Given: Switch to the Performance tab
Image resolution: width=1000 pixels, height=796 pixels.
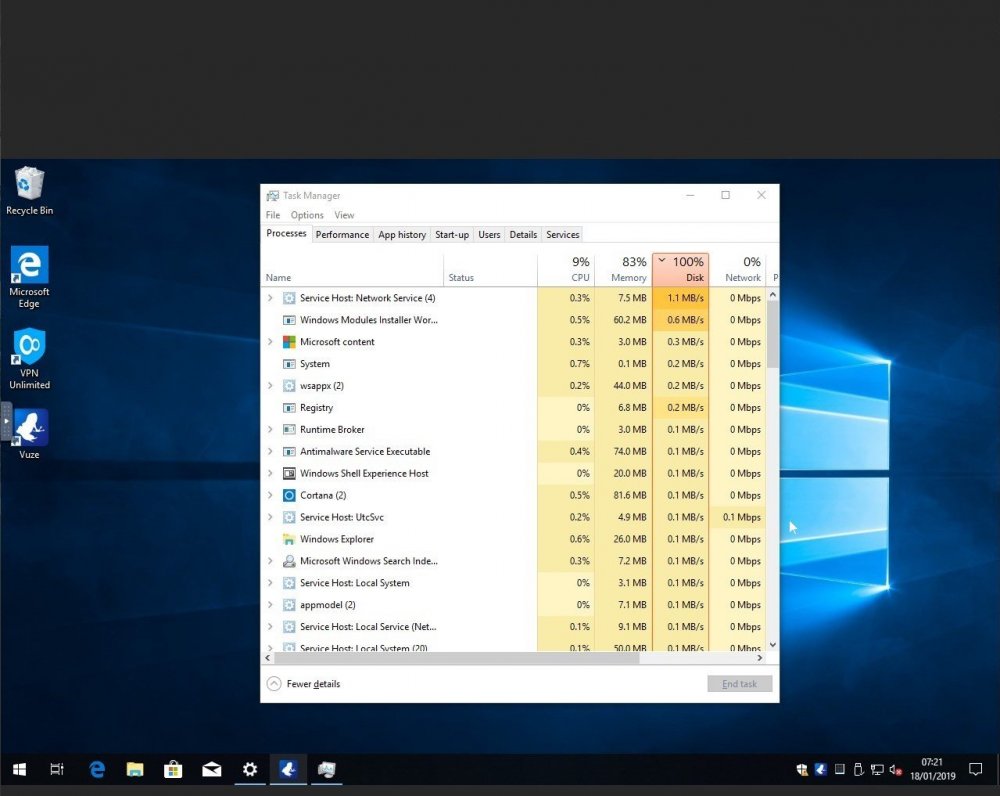Looking at the screenshot, I should coord(342,235).
